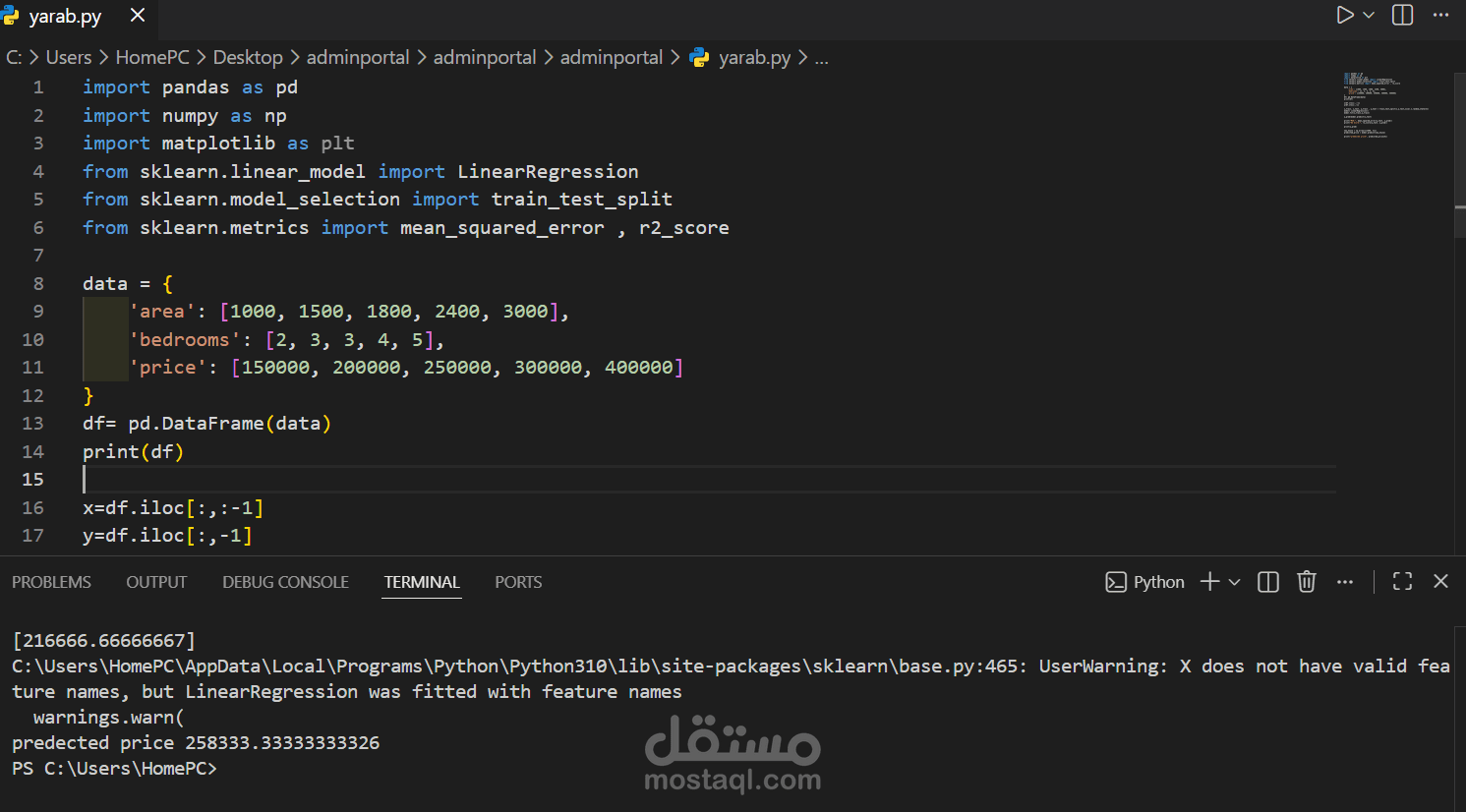Screen dimensions: 1466x812
Task: Split the terminal pane
Action: [1268, 582]
